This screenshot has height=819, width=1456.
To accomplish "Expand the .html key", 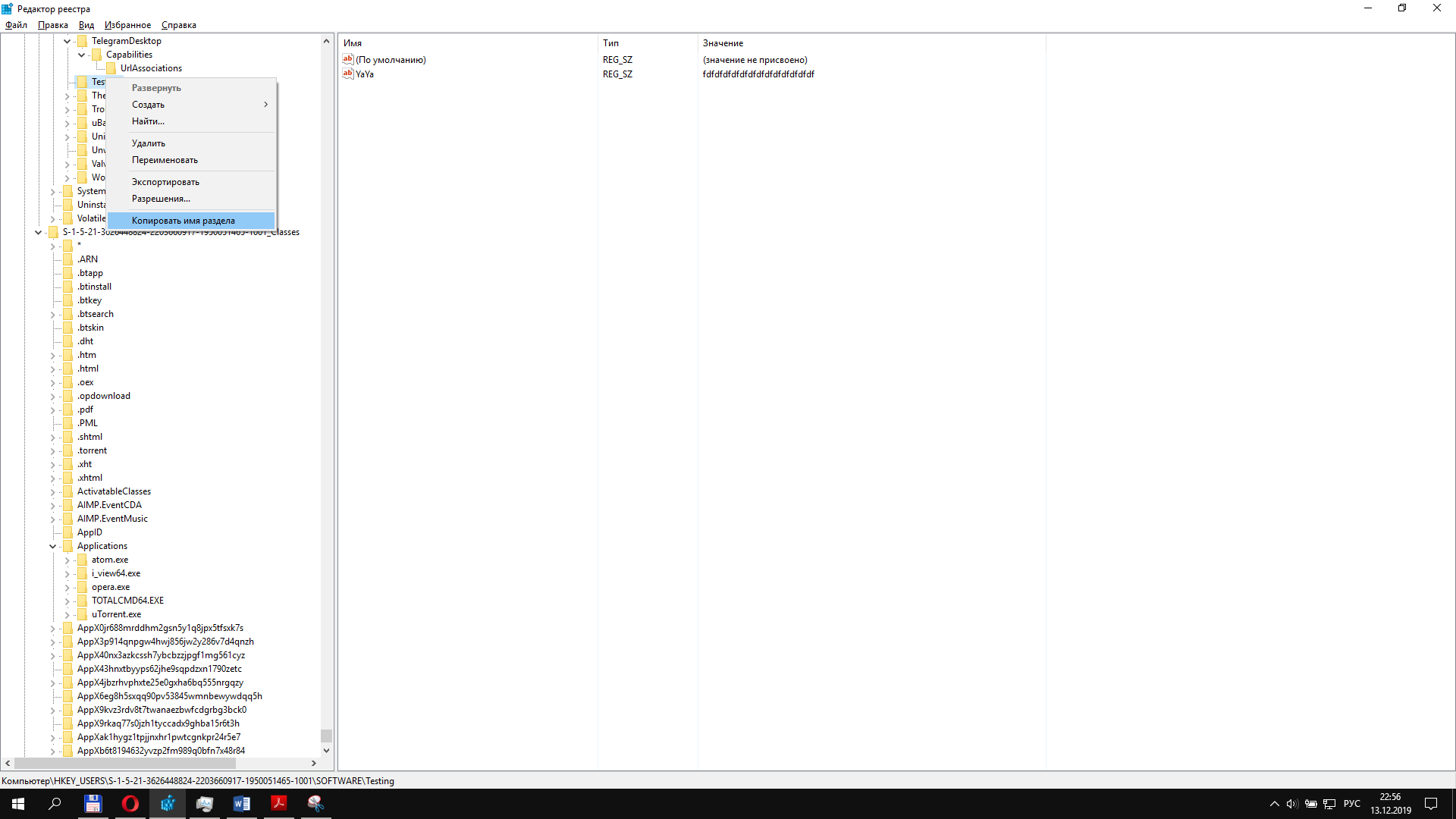I will 52,369.
